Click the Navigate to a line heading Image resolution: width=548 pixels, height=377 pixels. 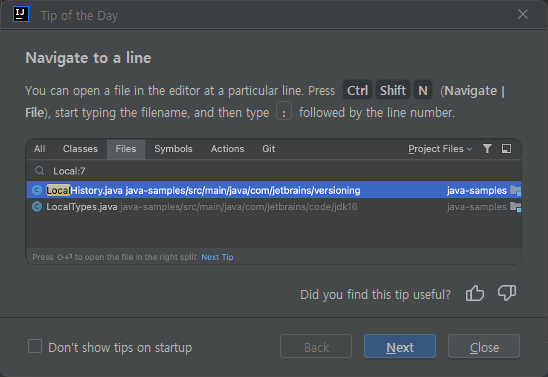(x=88, y=58)
